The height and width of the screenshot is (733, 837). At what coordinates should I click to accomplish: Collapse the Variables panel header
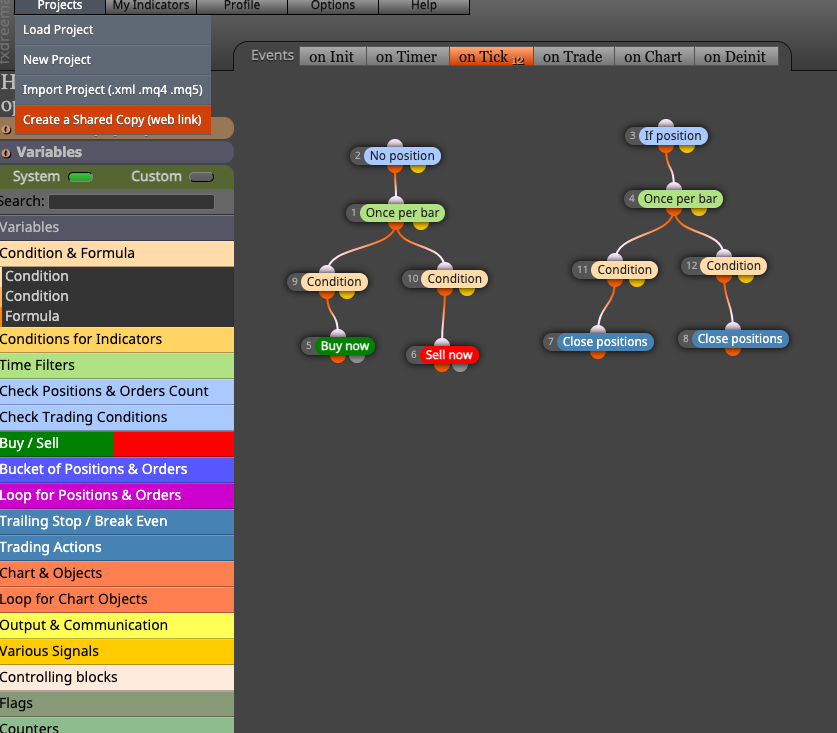tap(117, 152)
